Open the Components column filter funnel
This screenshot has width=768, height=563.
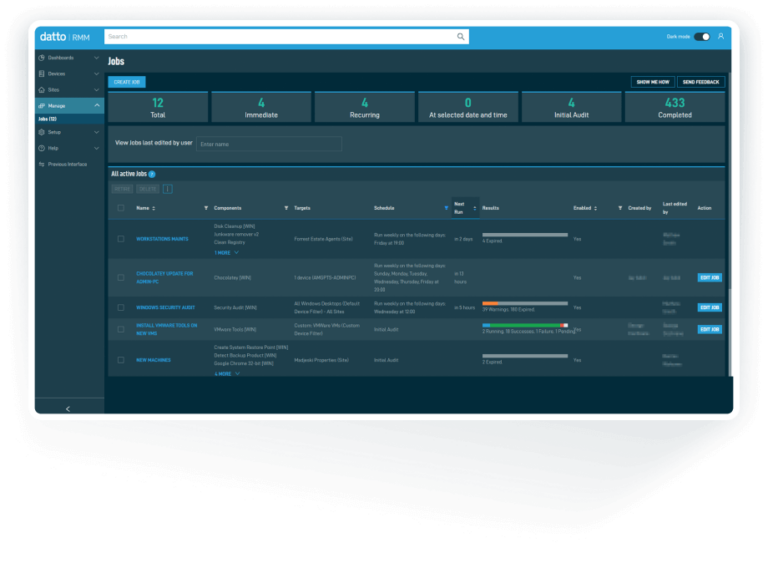[286, 208]
